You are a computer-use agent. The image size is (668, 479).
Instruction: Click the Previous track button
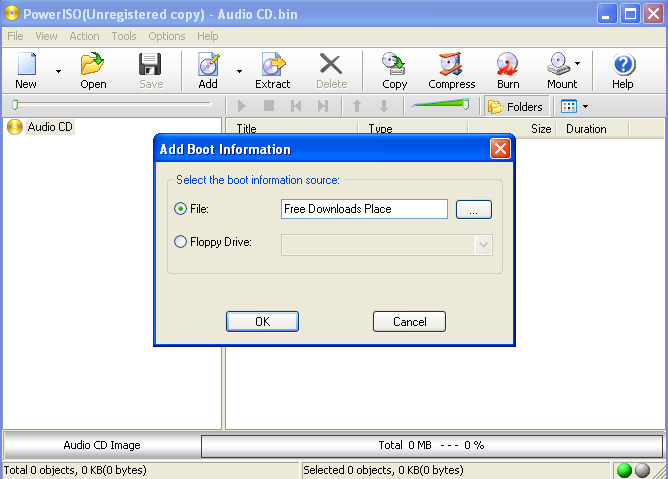(296, 106)
